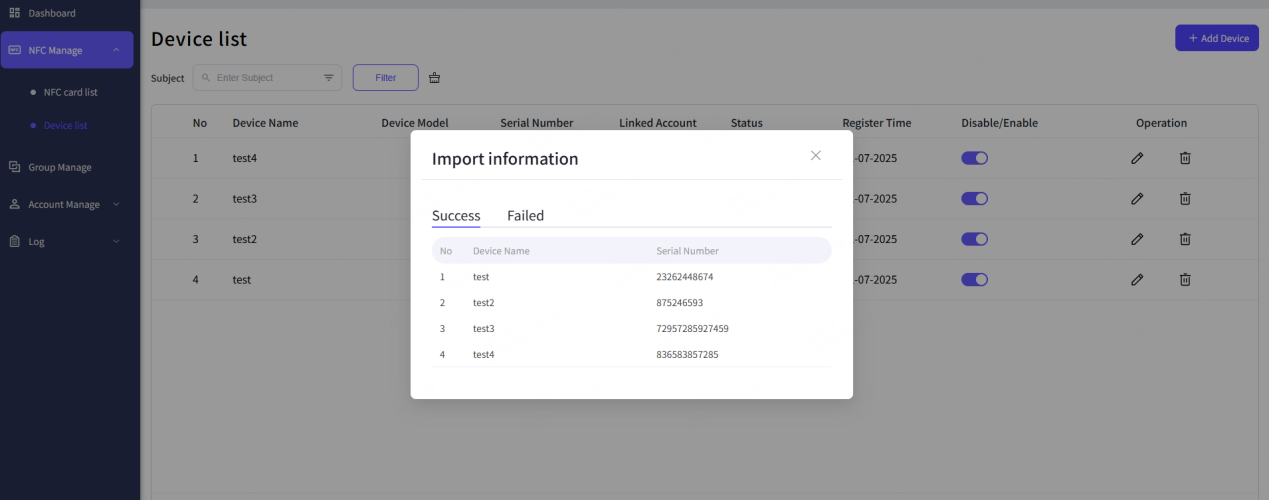Click the edit pencil icon for test4
The width and height of the screenshot is (1269, 500).
pyautogui.click(x=1137, y=158)
